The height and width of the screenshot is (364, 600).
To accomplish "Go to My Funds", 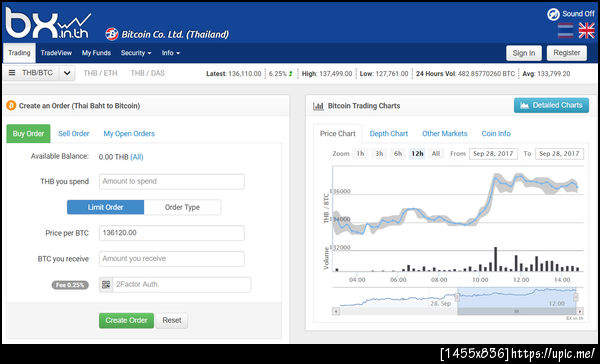I will pos(96,53).
